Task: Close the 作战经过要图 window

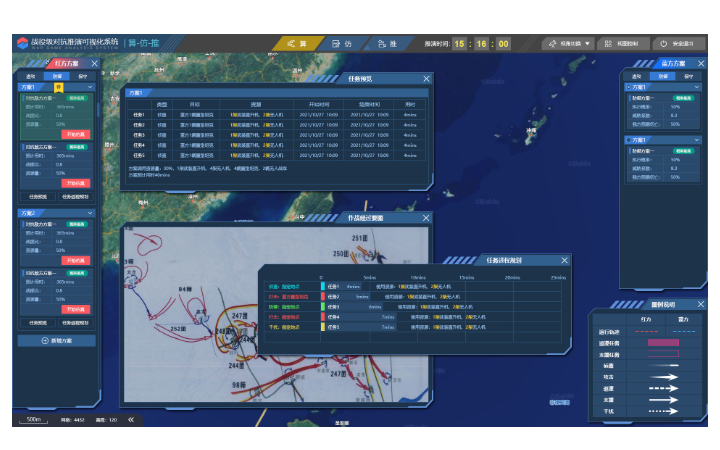Action: [426, 218]
